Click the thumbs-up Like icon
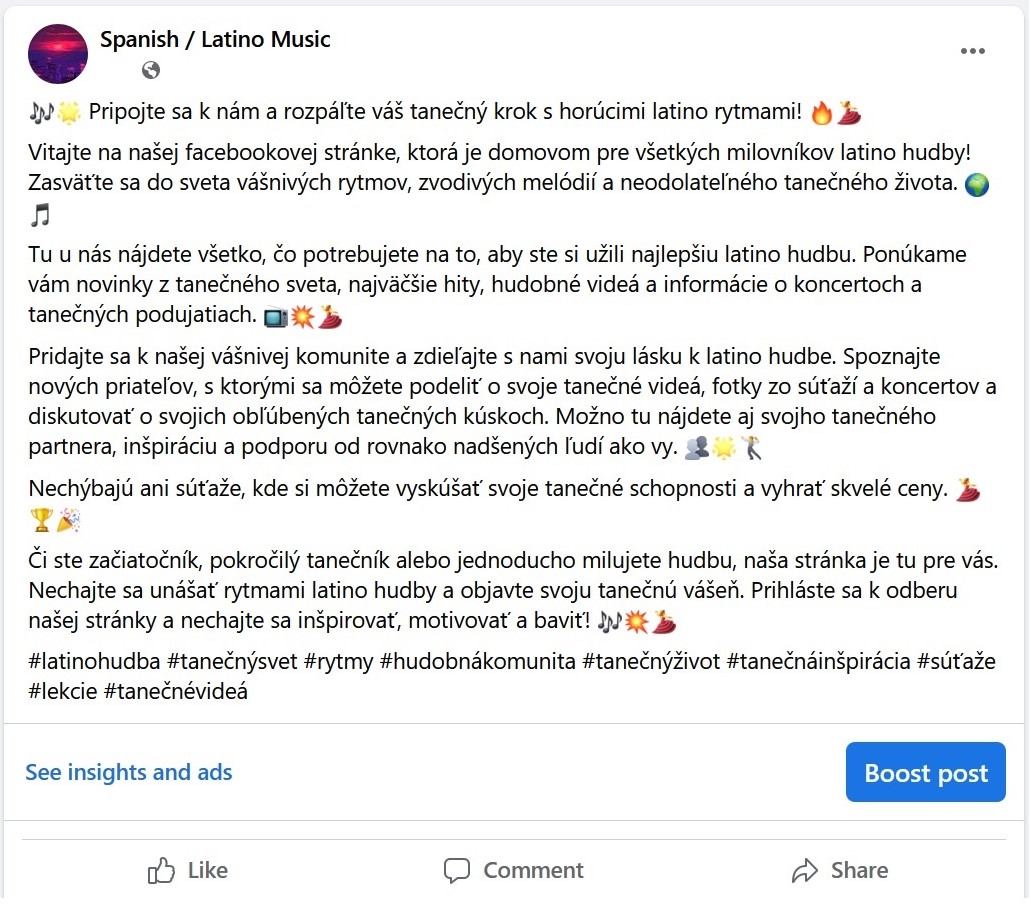This screenshot has height=919, width=1031. click(161, 870)
